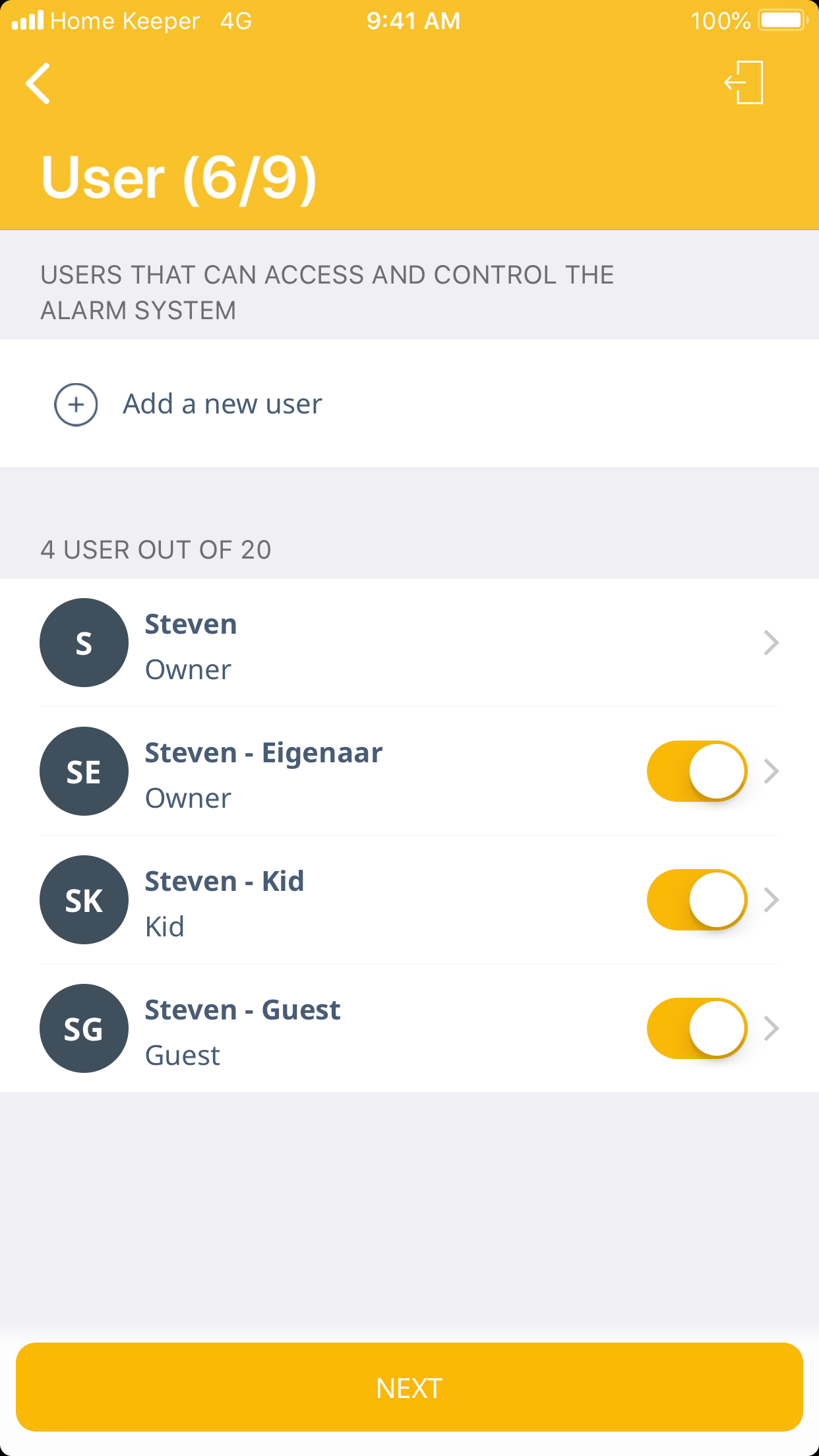Tap the exit door icon
The width and height of the screenshot is (819, 1456).
[x=744, y=82]
